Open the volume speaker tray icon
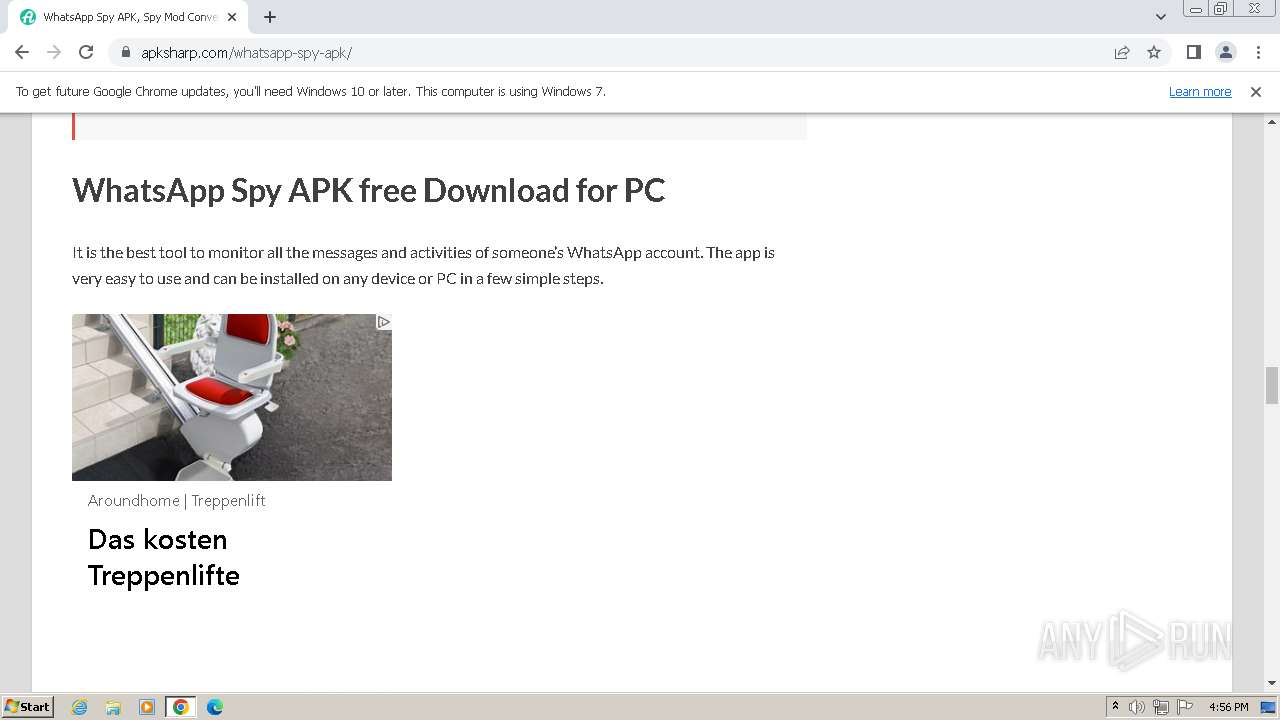Viewport: 1280px width, 720px height. click(x=1137, y=707)
